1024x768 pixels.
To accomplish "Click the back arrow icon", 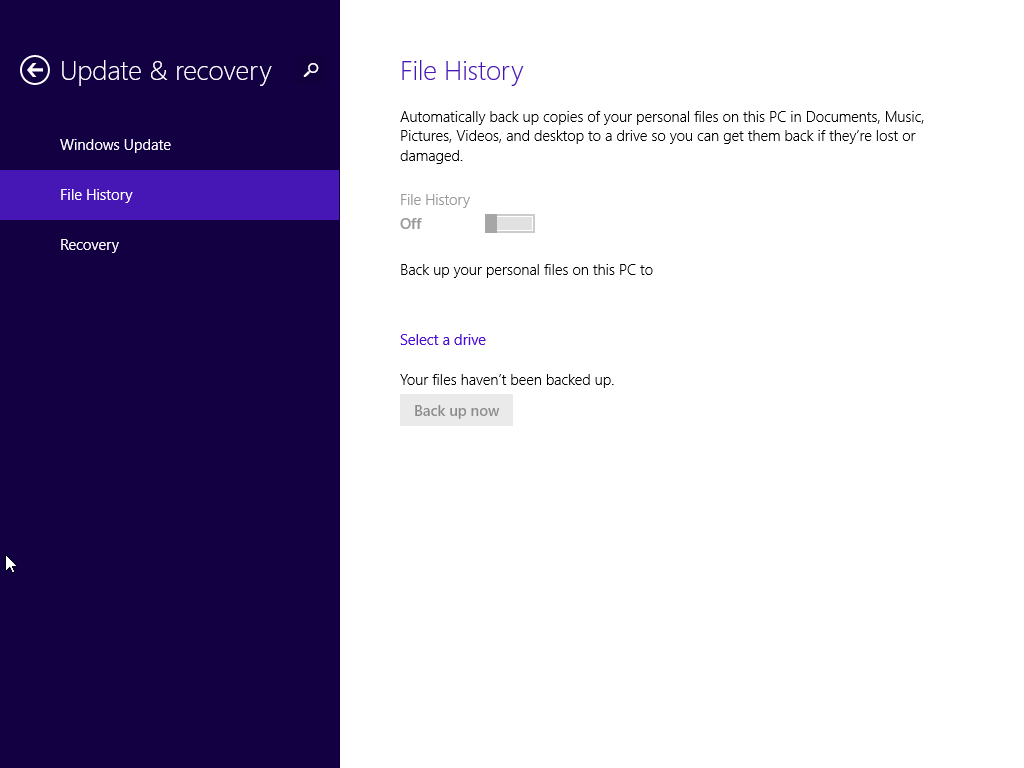I will click(x=35, y=70).
